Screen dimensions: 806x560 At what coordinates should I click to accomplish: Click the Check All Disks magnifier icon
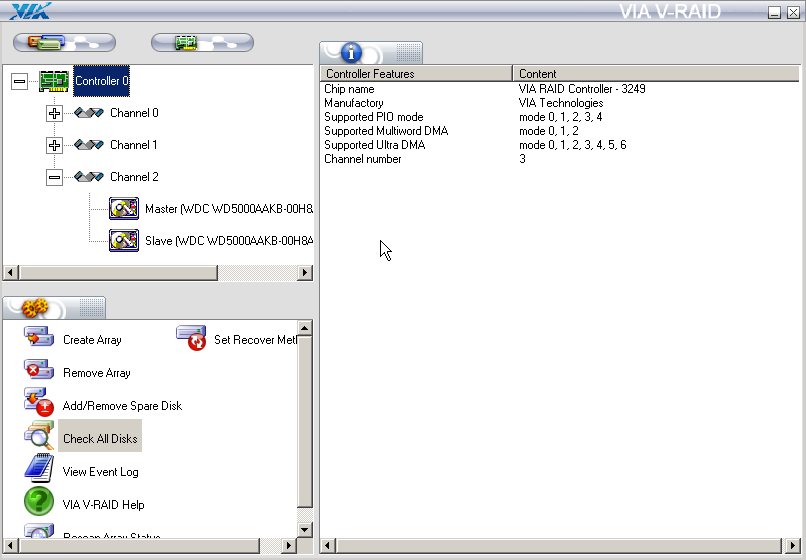tap(39, 435)
